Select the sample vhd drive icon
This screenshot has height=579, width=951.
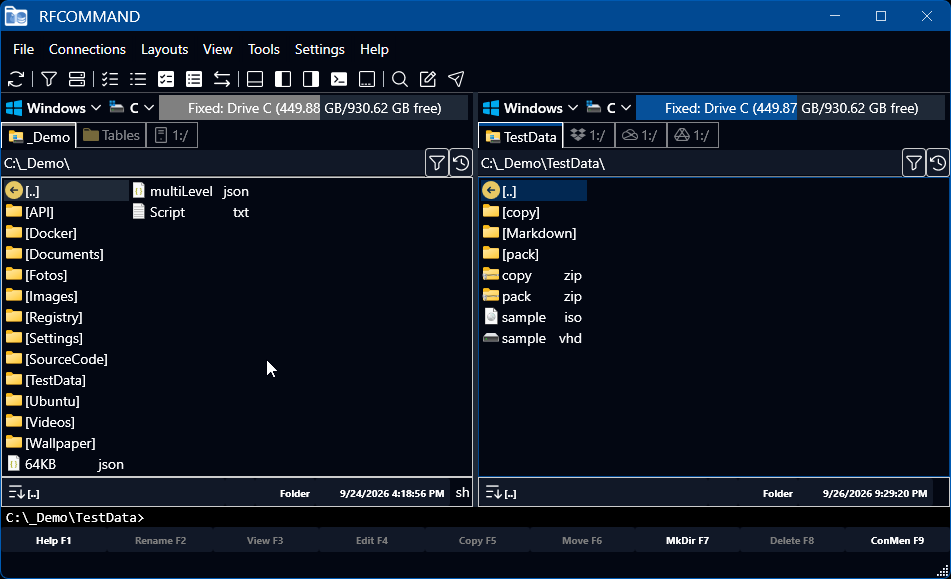tap(491, 338)
